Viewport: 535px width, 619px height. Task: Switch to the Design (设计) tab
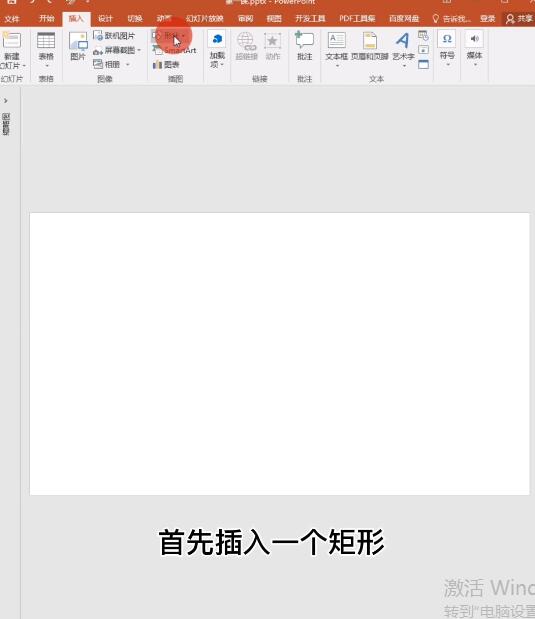coord(105,19)
